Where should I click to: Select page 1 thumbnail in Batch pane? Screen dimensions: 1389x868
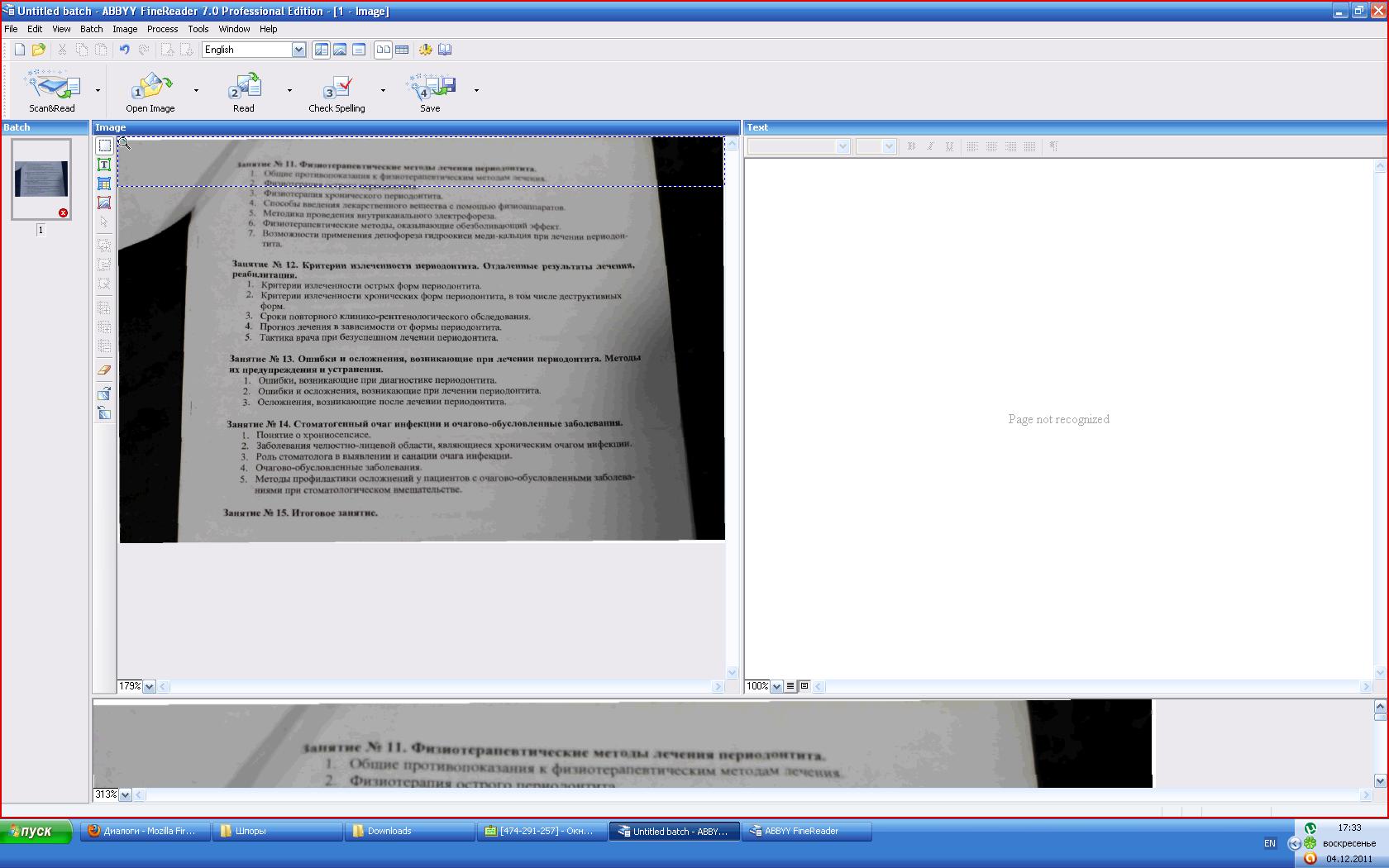coord(41,179)
